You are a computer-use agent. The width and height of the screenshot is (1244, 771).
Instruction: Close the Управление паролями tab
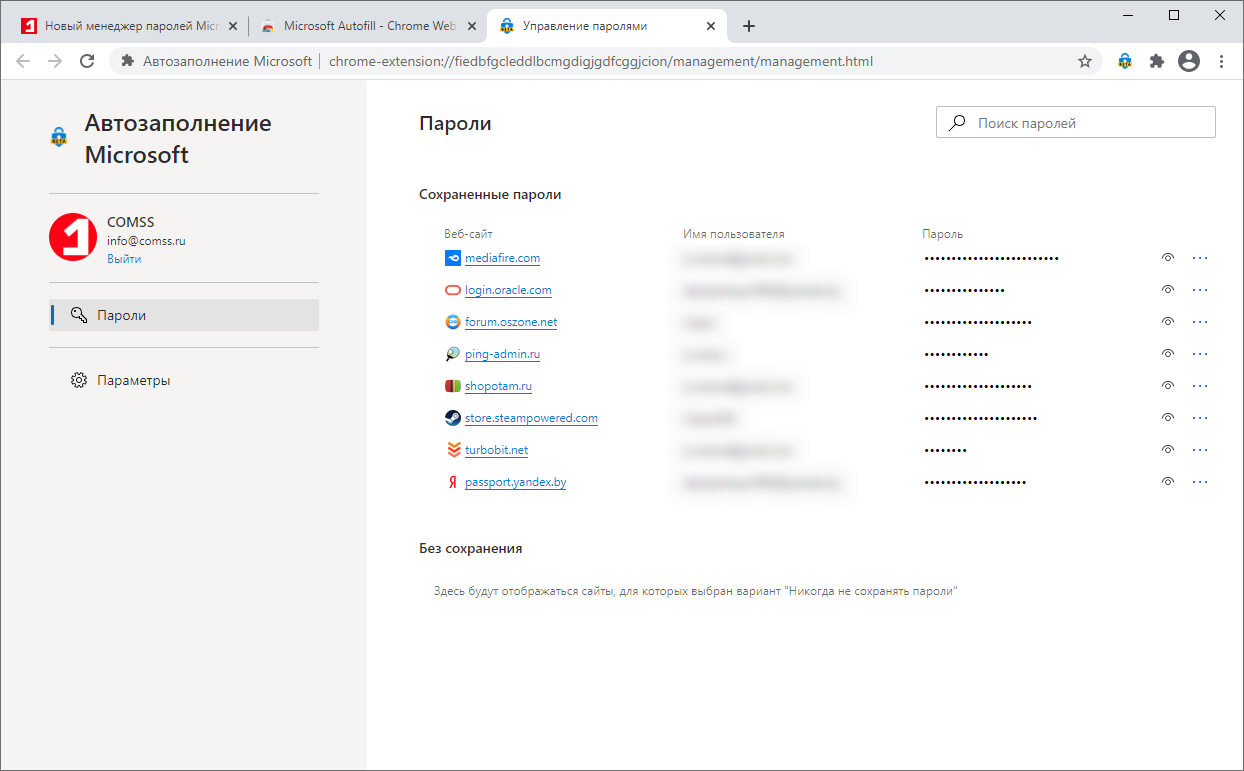709,26
